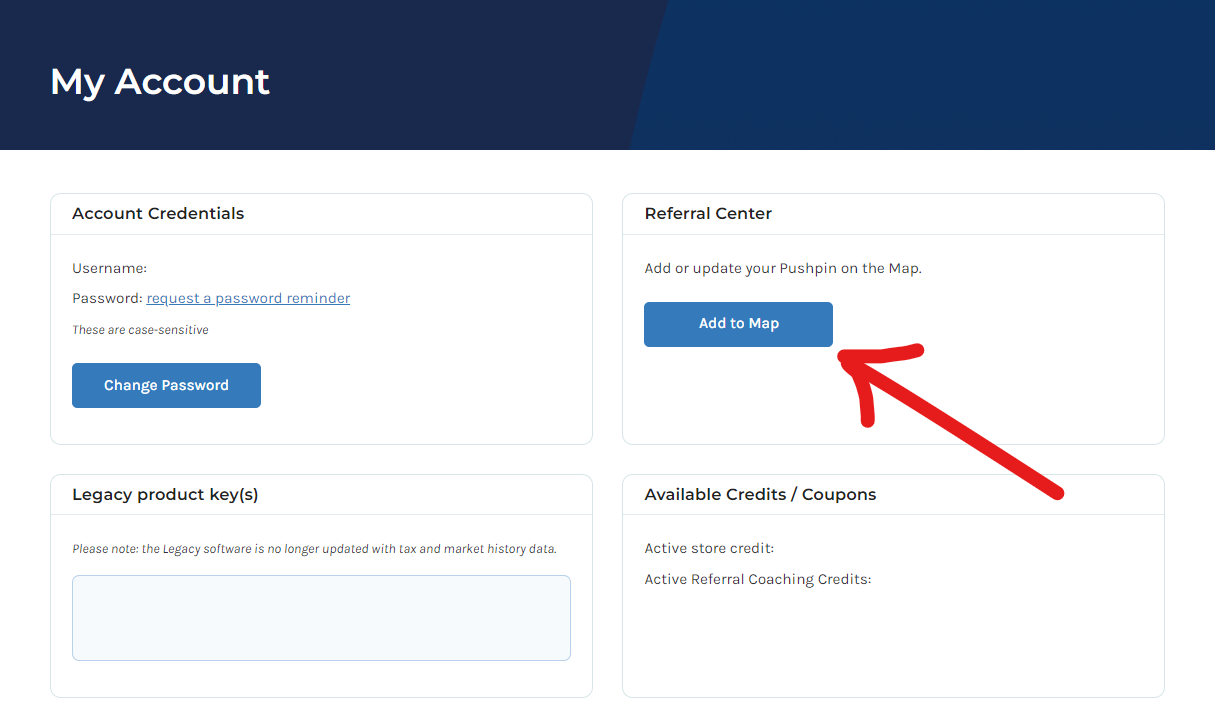This screenshot has width=1215, height=724.
Task: Click the Change Password button
Action: [x=166, y=385]
